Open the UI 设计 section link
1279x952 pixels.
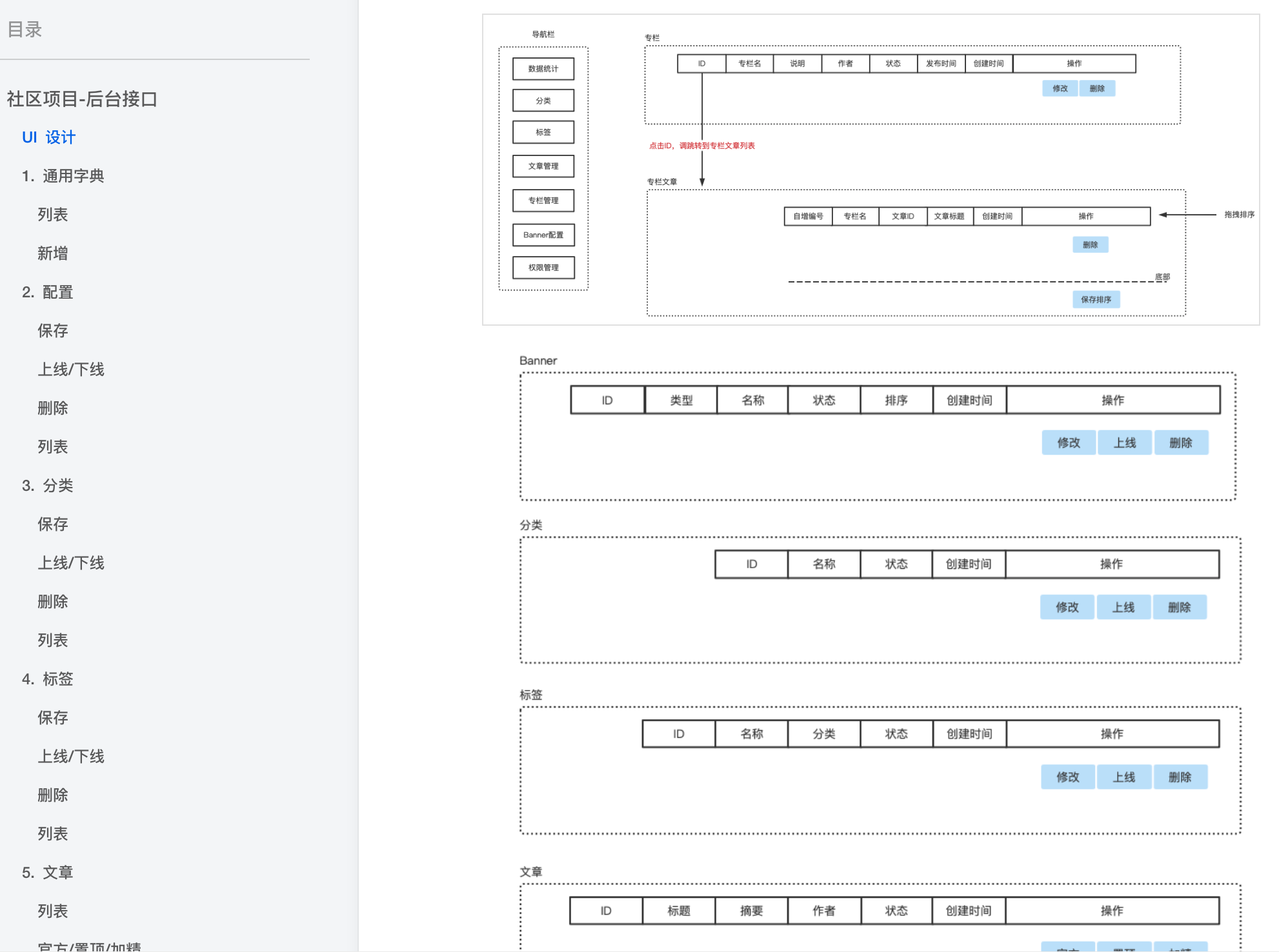click(48, 137)
